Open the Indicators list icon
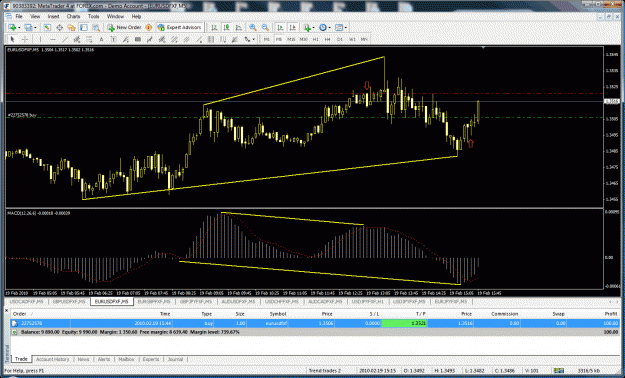 [x=307, y=28]
